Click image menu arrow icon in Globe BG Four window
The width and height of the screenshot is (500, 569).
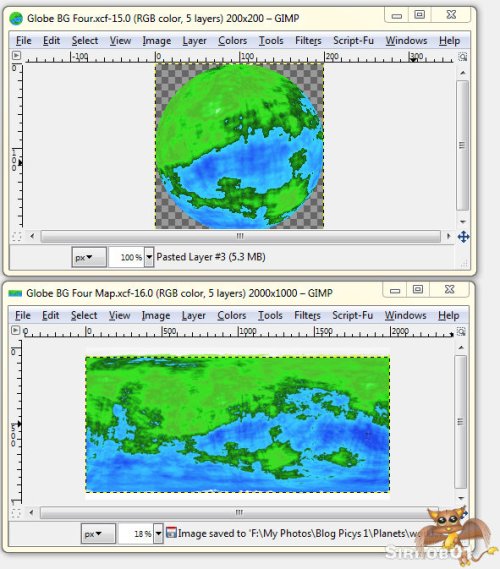(x=16, y=56)
